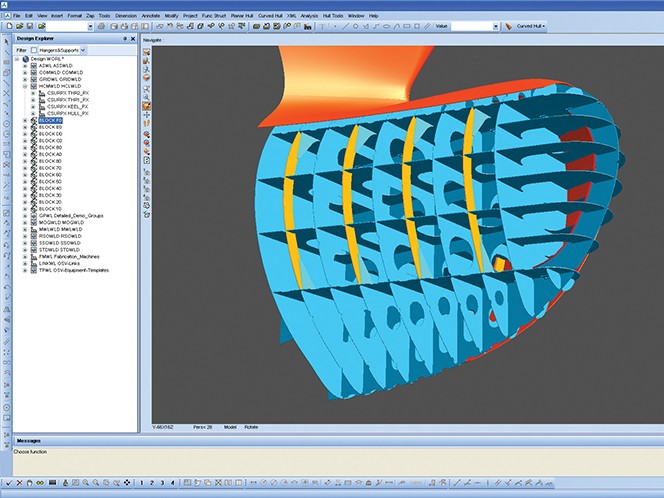Toggle the Filter checkbox in Design Explorer
The image size is (664, 498).
pos(34,49)
